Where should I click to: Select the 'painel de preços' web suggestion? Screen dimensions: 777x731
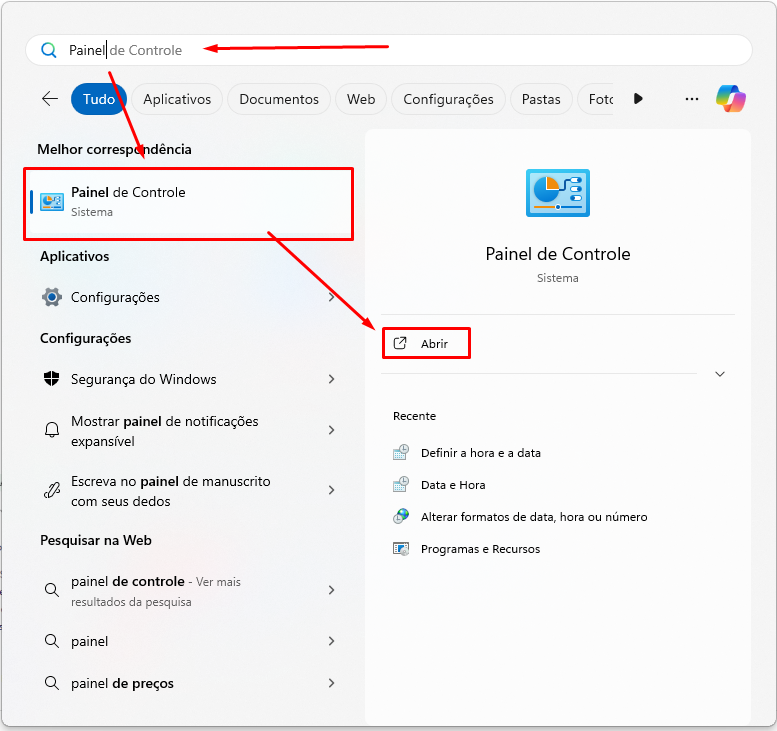pyautogui.click(x=188, y=683)
